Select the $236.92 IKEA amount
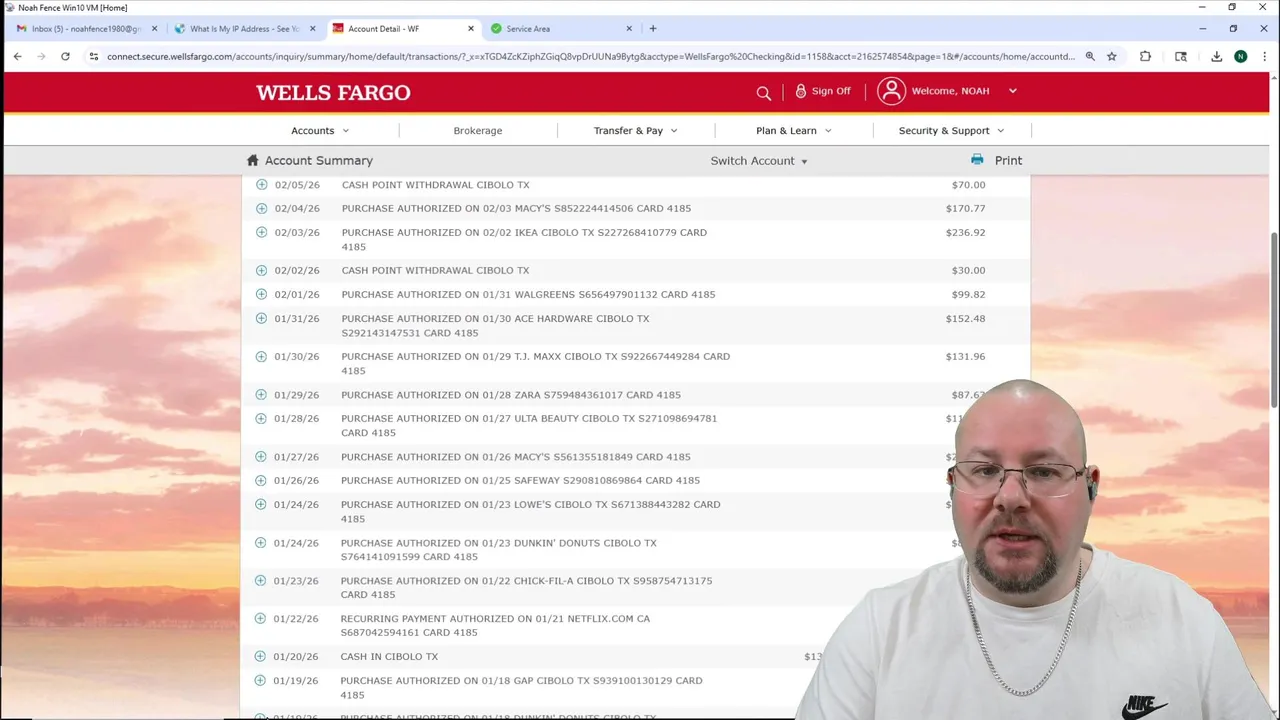The width and height of the screenshot is (1280, 720). pyautogui.click(x=966, y=233)
